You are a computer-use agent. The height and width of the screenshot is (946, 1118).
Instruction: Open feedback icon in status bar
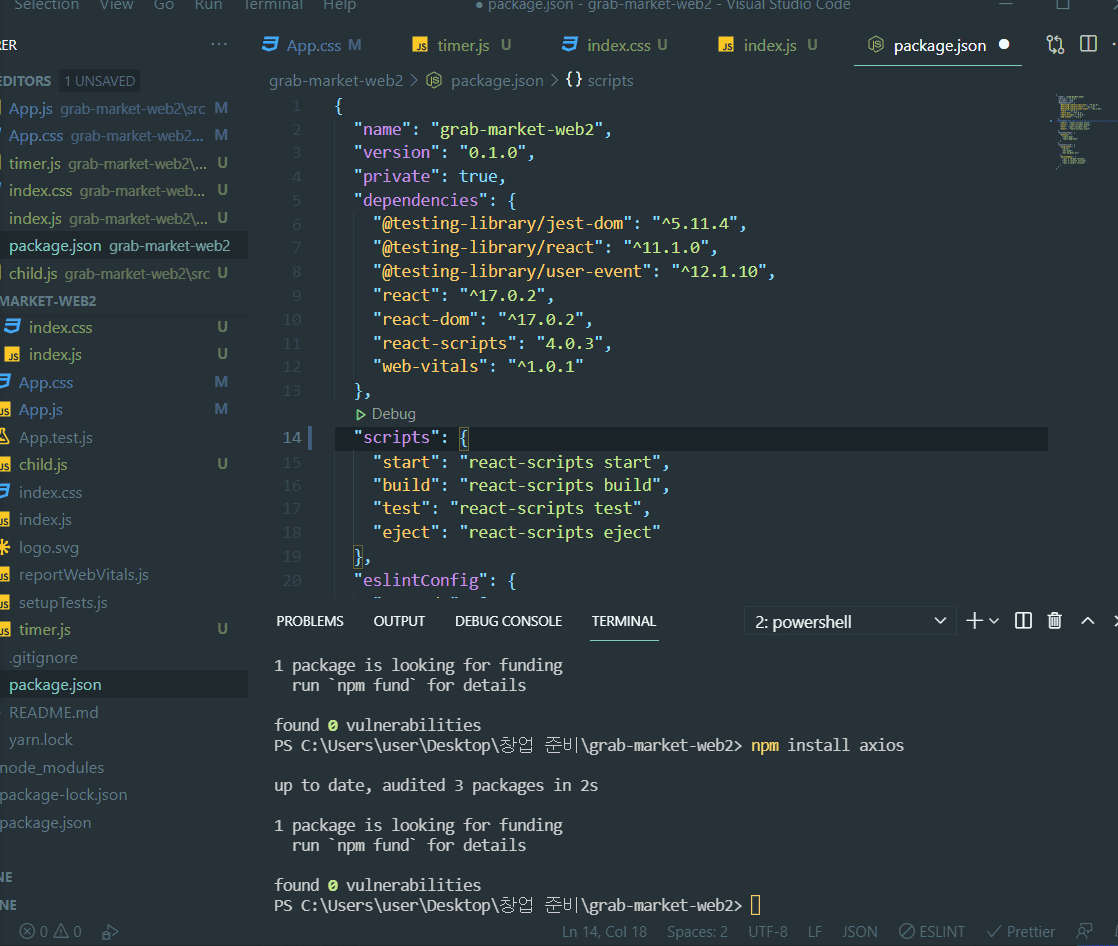point(1084,931)
